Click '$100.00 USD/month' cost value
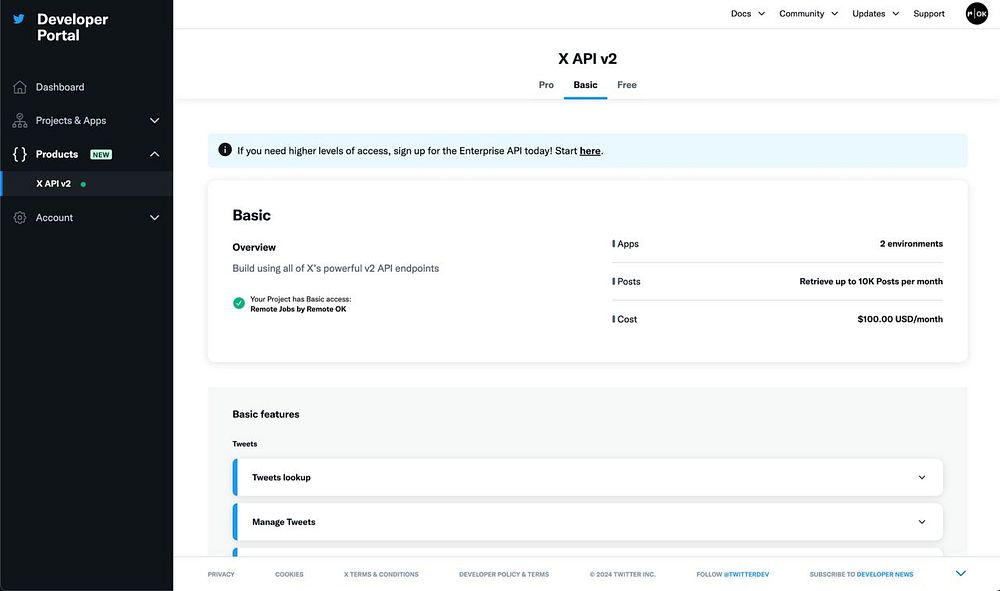 [900, 319]
